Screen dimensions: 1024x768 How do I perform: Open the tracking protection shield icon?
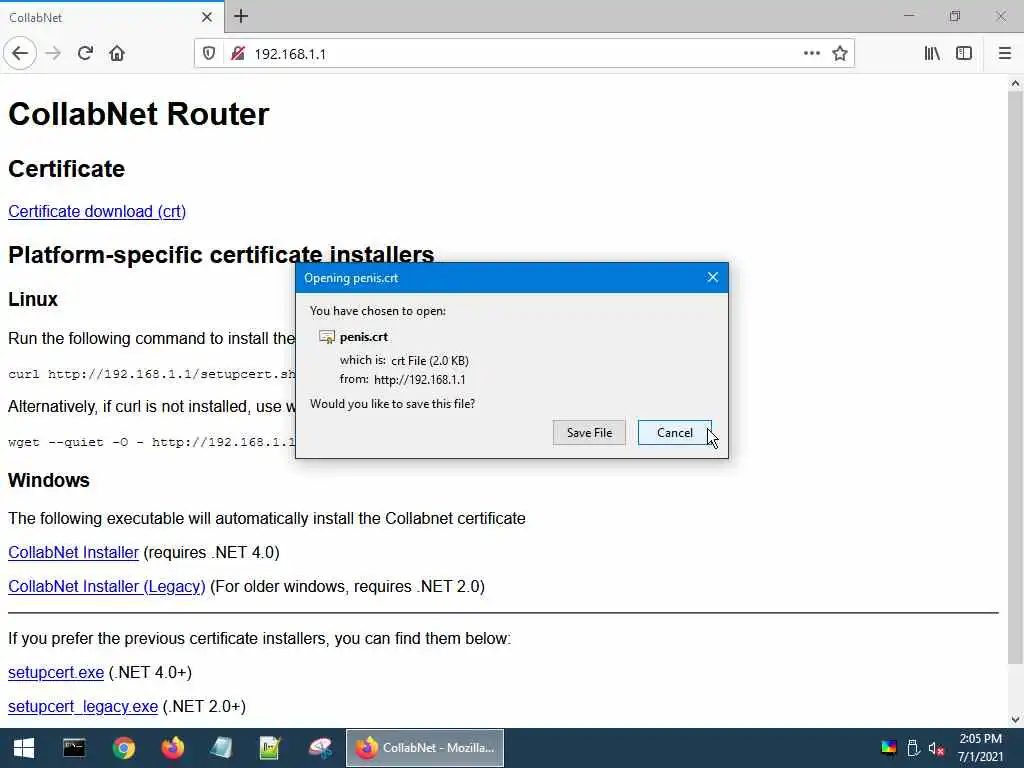(x=209, y=54)
